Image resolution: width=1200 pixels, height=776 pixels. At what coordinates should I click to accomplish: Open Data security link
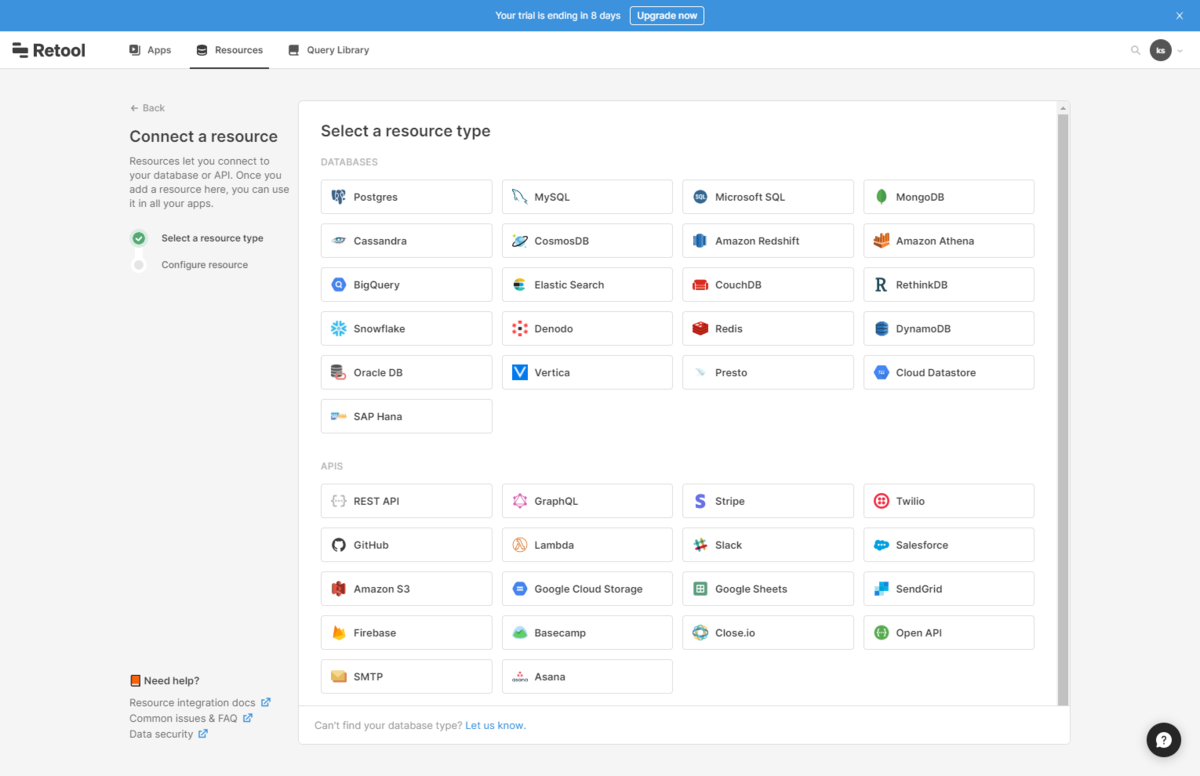(168, 734)
